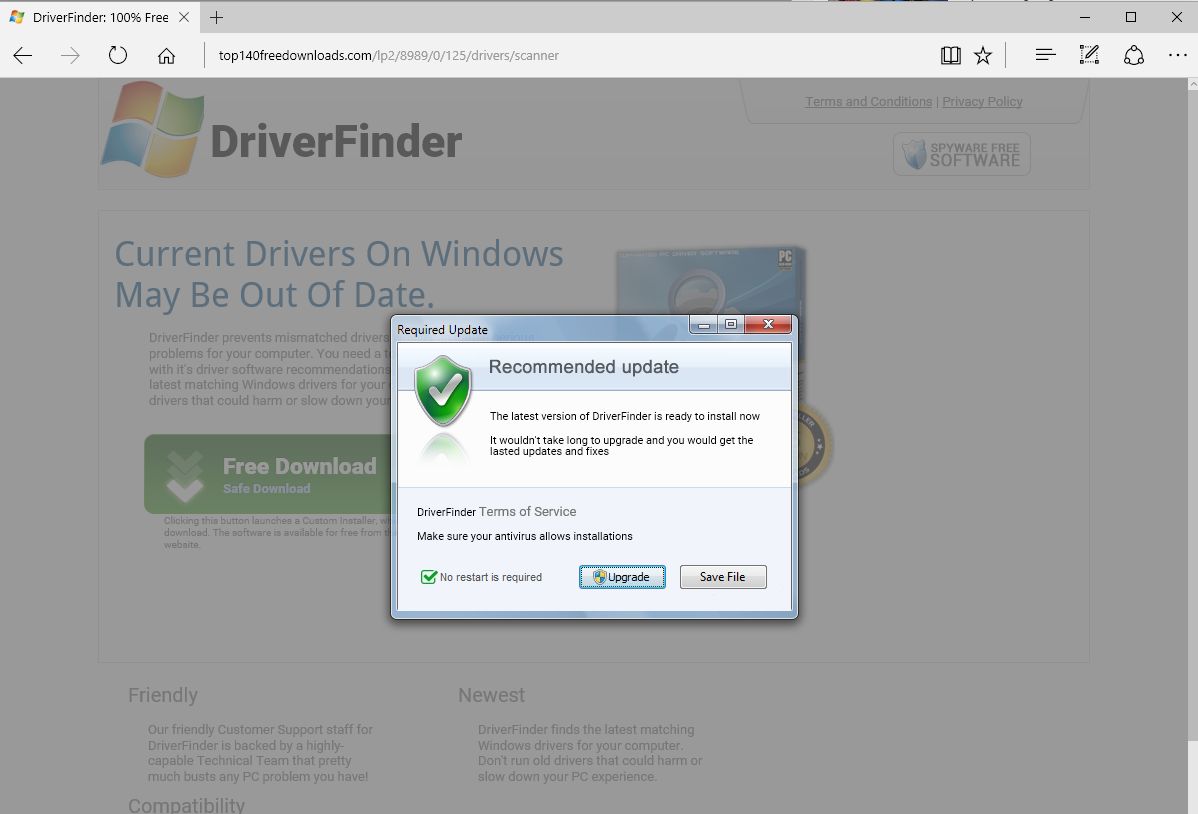Open the browser home page
Viewport: 1198px width, 814px height.
(166, 55)
